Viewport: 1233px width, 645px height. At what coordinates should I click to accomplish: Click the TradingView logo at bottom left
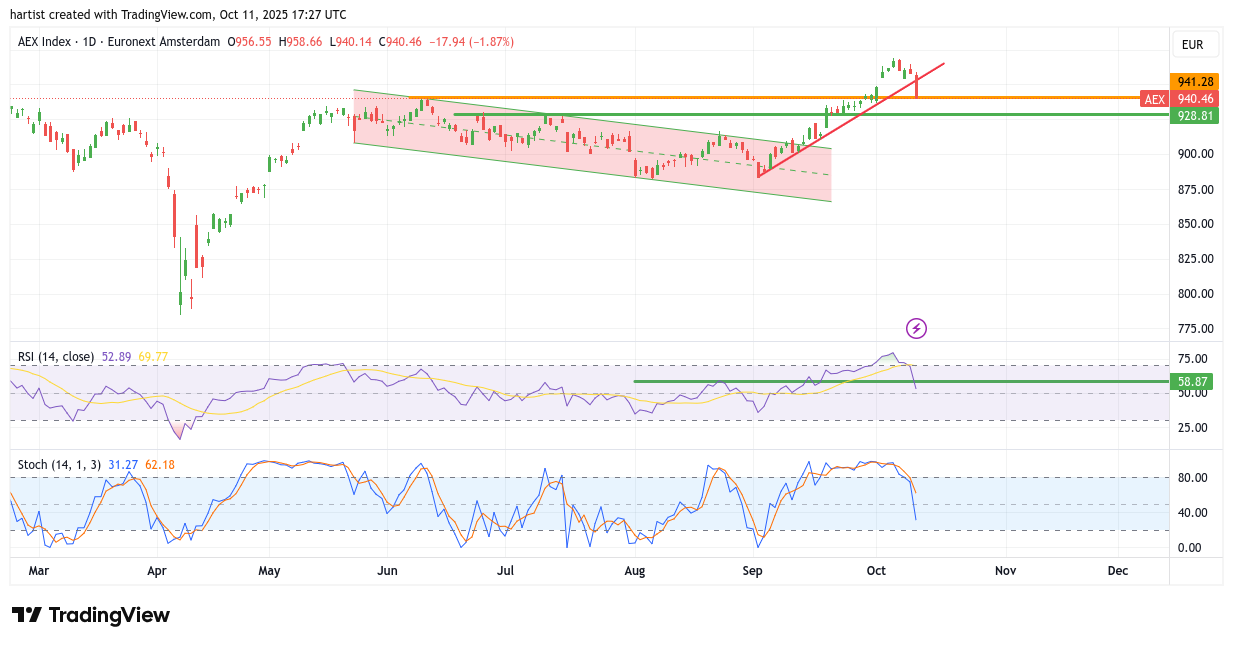[91, 615]
